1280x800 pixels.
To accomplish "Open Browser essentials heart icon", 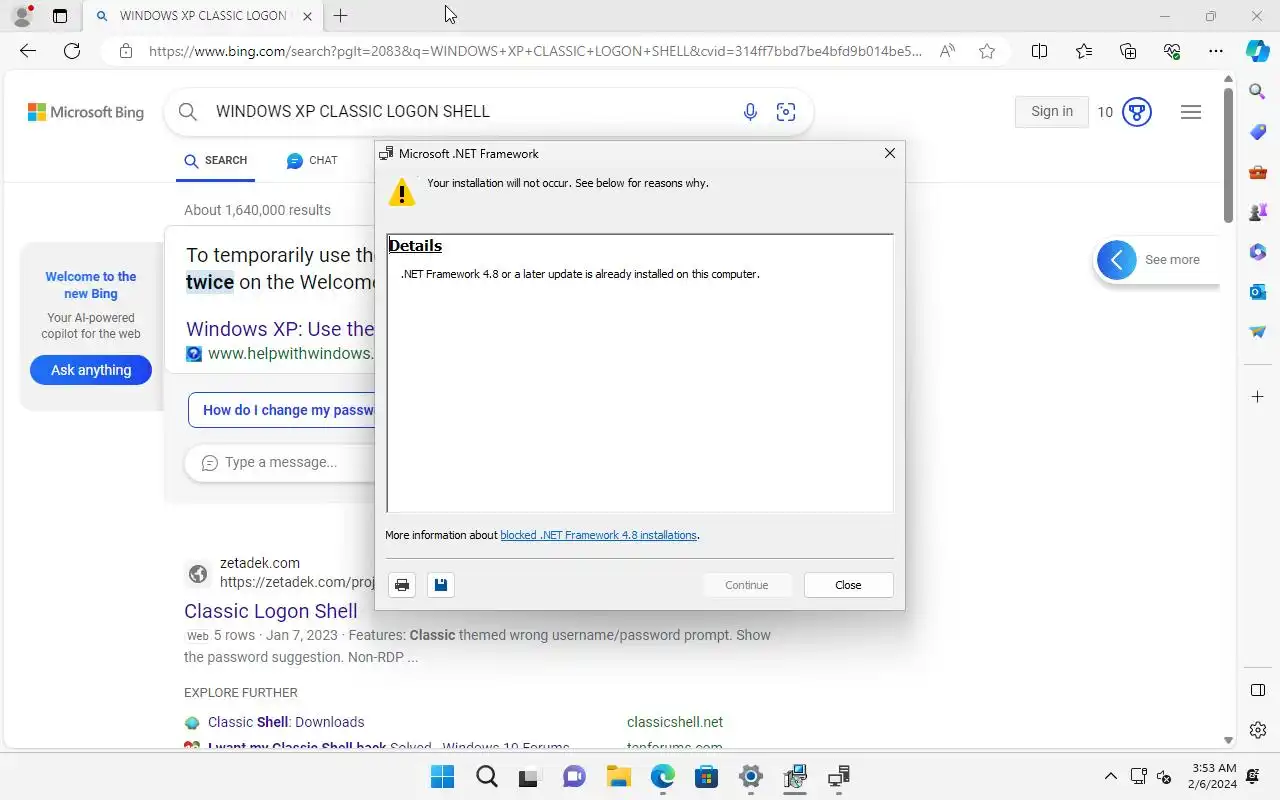I will pos(1172,51).
